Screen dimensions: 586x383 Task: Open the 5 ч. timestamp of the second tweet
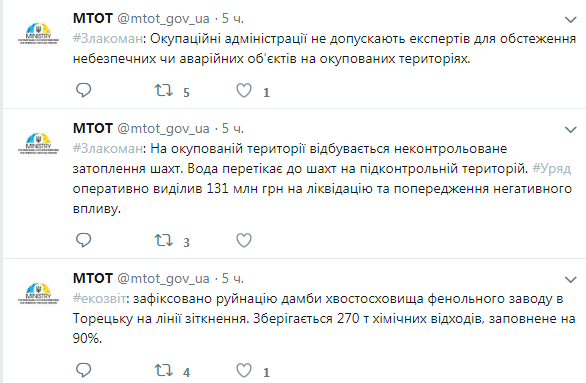233,129
